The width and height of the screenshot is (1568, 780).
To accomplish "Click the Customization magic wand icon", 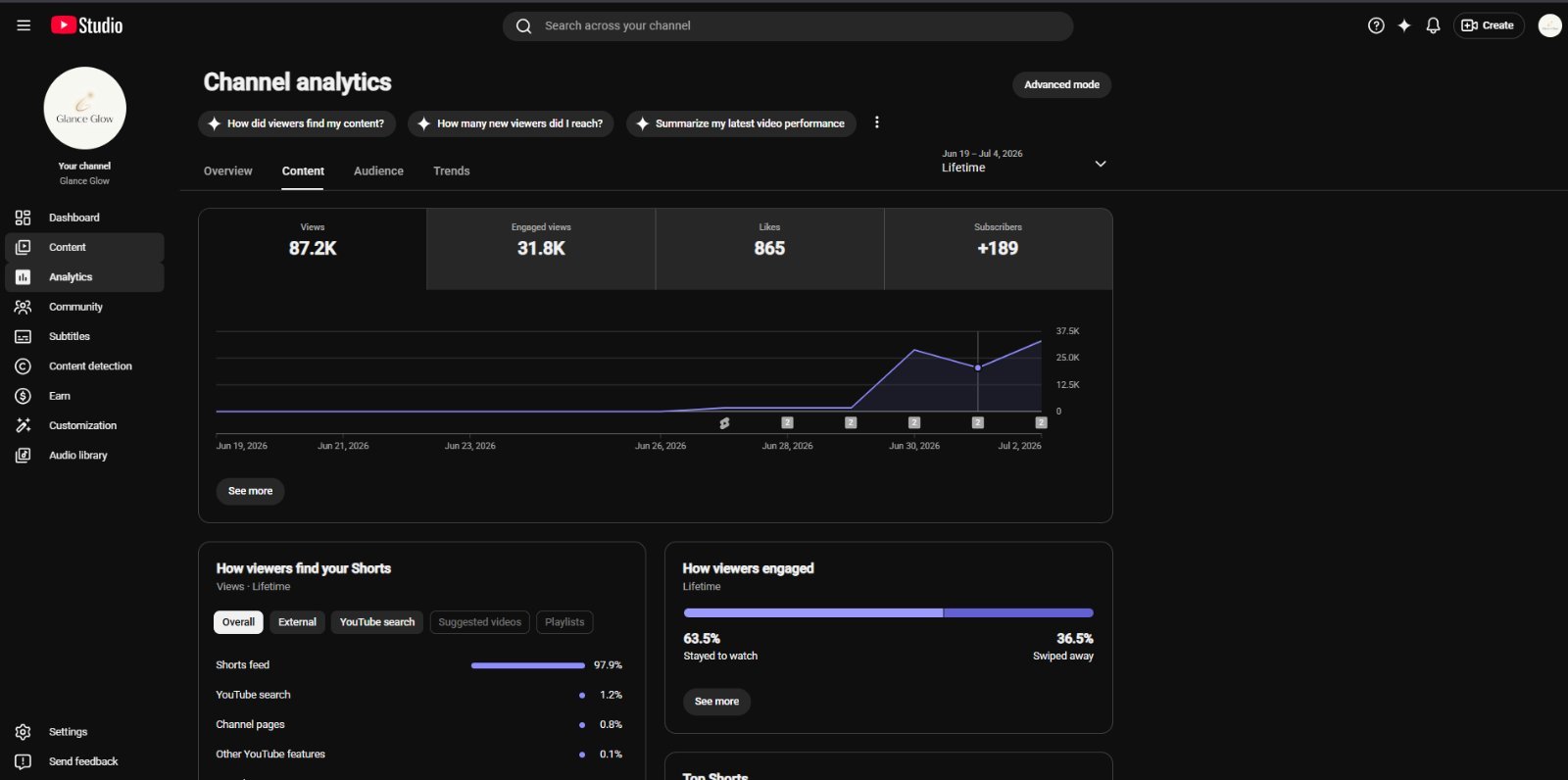I will point(23,425).
